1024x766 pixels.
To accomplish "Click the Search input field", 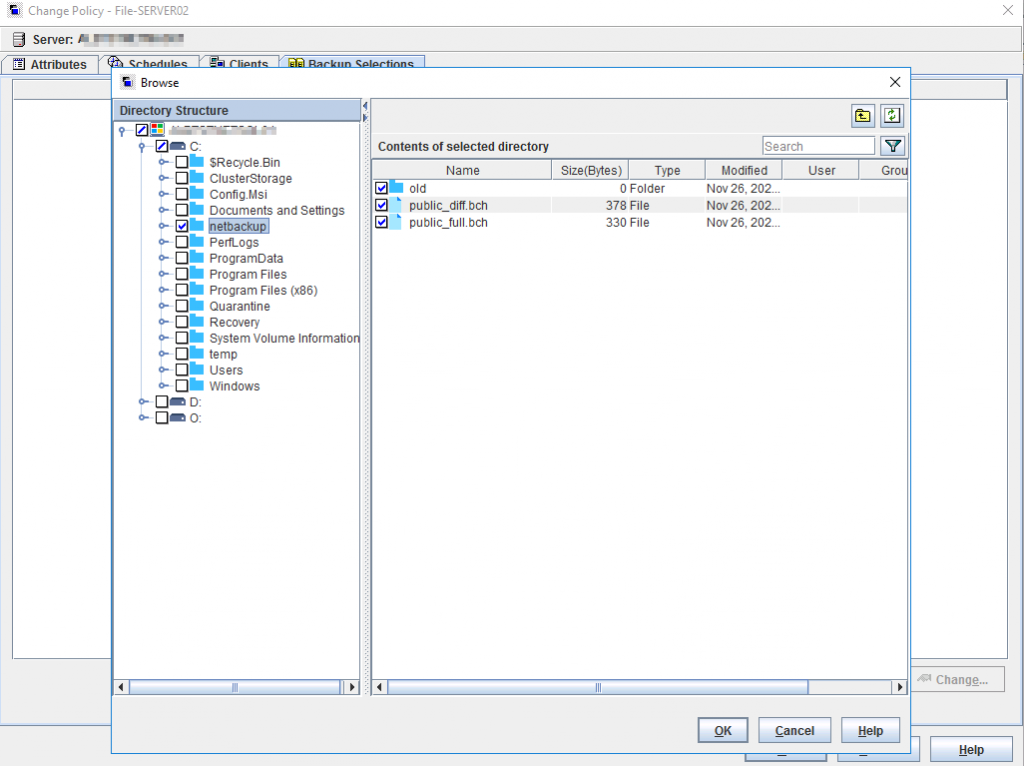I will [x=818, y=147].
